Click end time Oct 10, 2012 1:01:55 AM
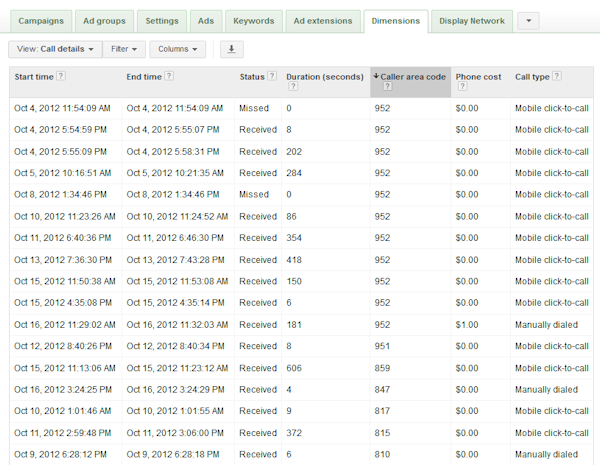The height and width of the screenshot is (465, 600). pyautogui.click(x=175, y=411)
